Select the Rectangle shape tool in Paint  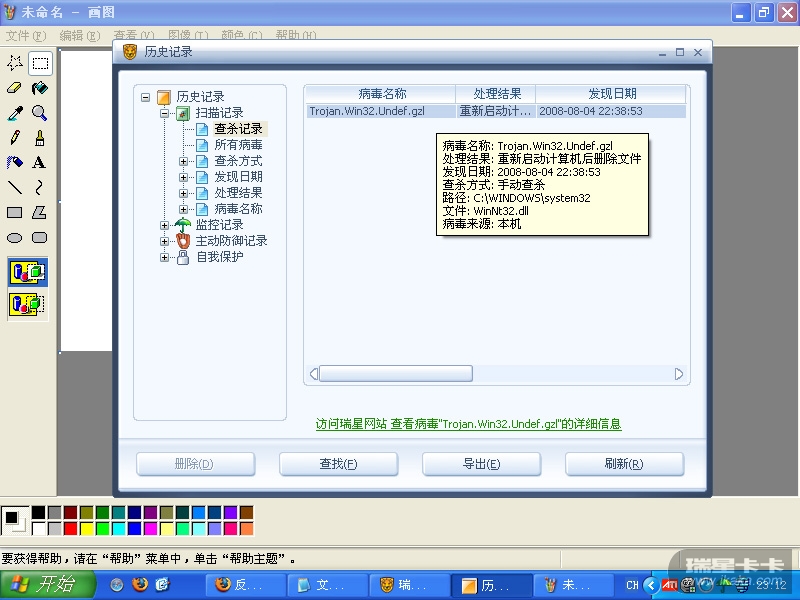15,212
